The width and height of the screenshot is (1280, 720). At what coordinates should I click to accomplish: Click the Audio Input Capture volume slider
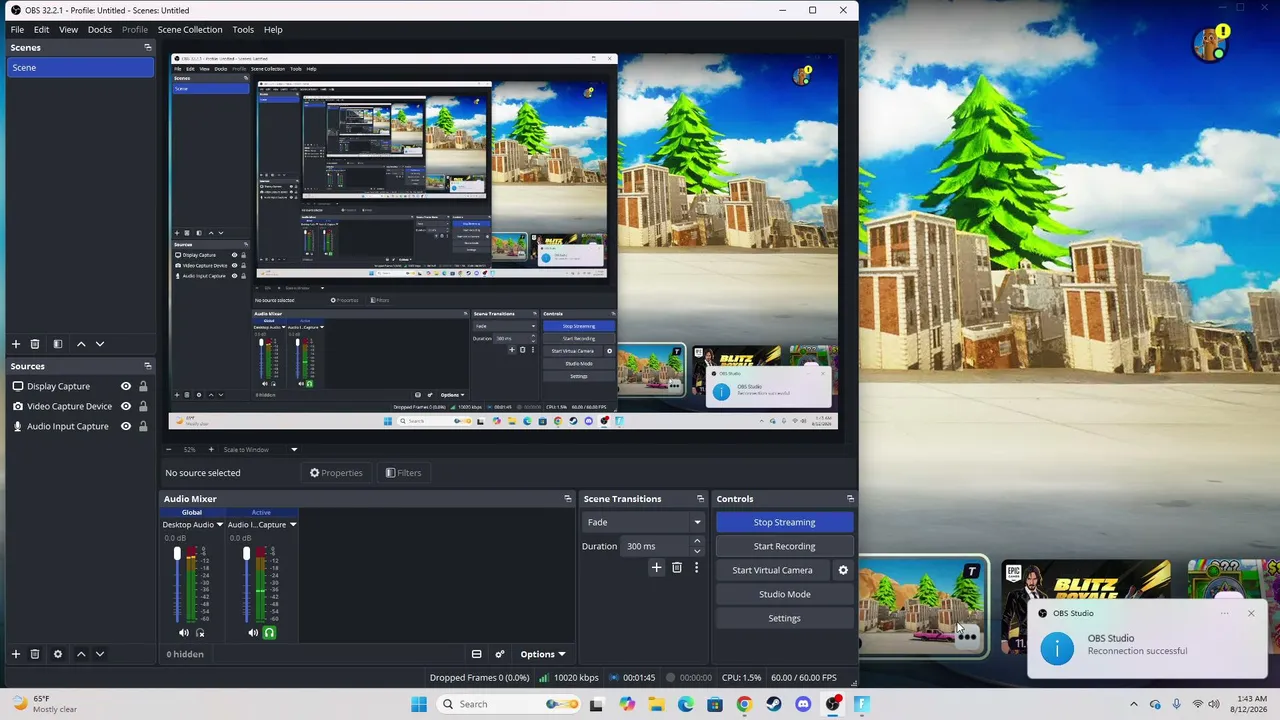tap(247, 584)
